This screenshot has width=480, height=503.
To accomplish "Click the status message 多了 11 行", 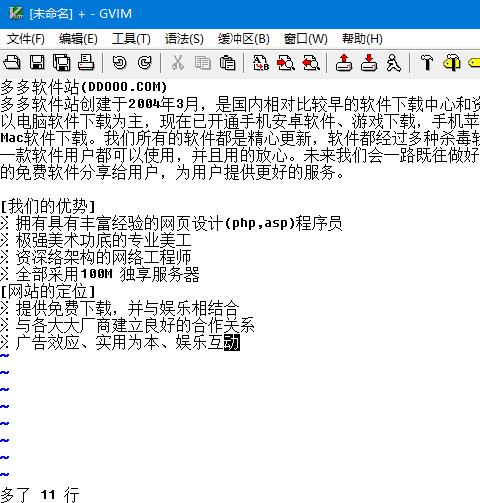I will 40,495.
